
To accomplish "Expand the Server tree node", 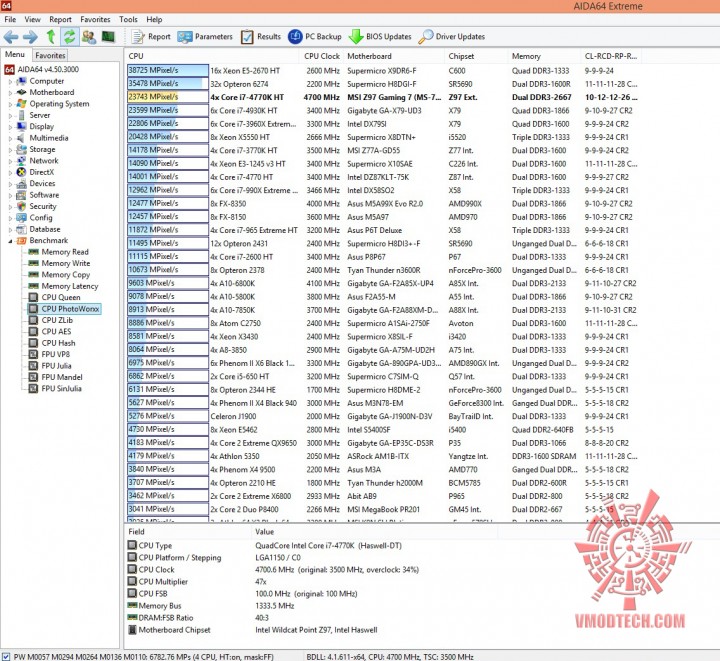I will pos(10,116).
